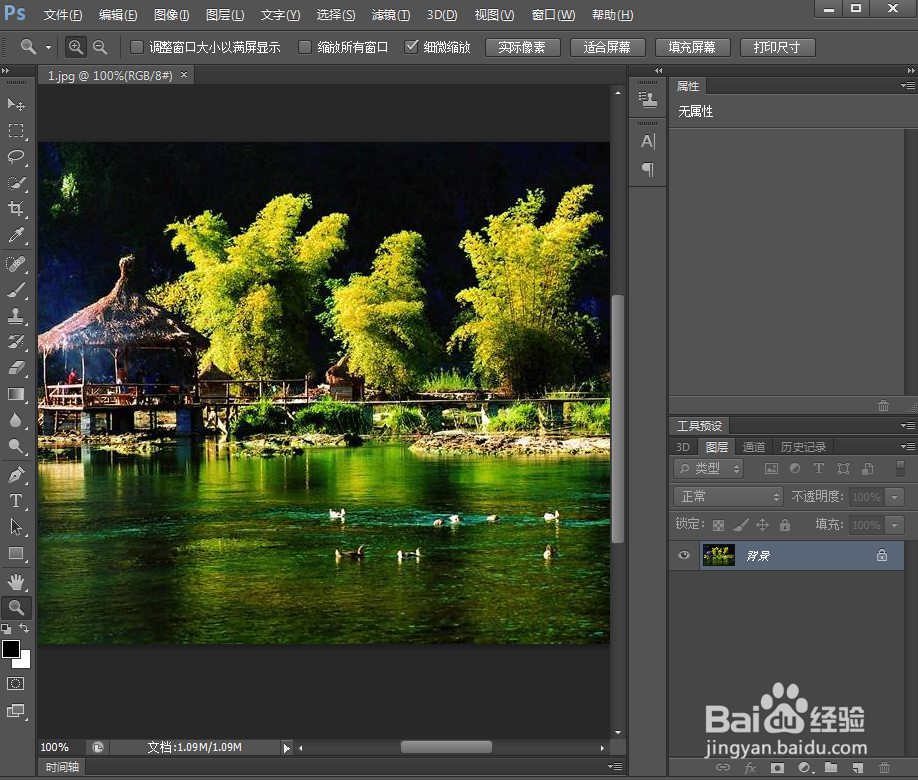Screen dimensions: 918x780
Task: Select the Hand tool
Action: coord(16,581)
